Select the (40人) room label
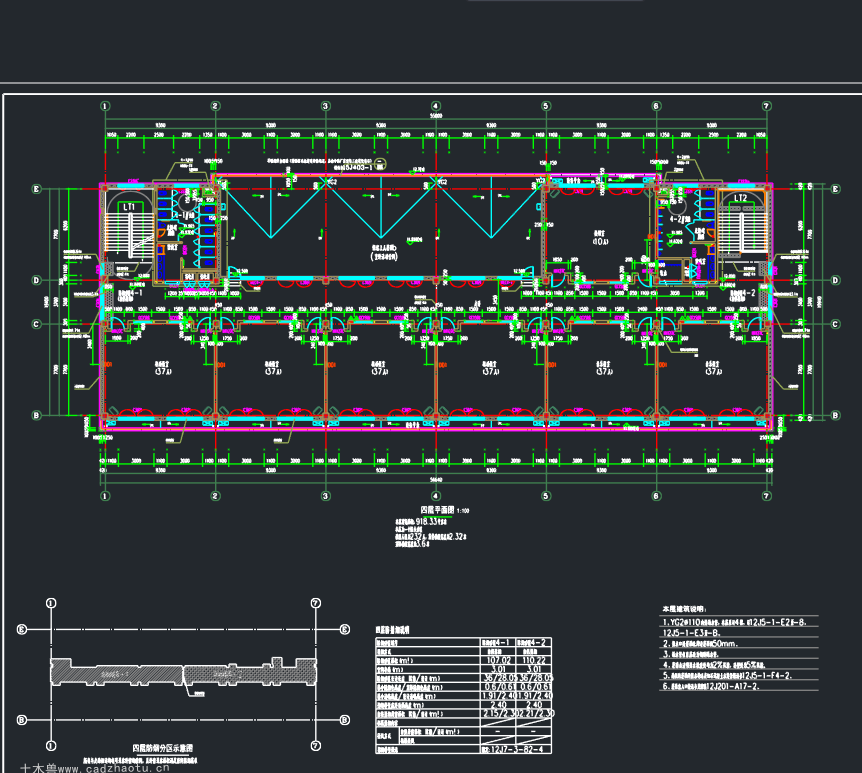Viewport: 862px width, 773px height. click(600, 241)
